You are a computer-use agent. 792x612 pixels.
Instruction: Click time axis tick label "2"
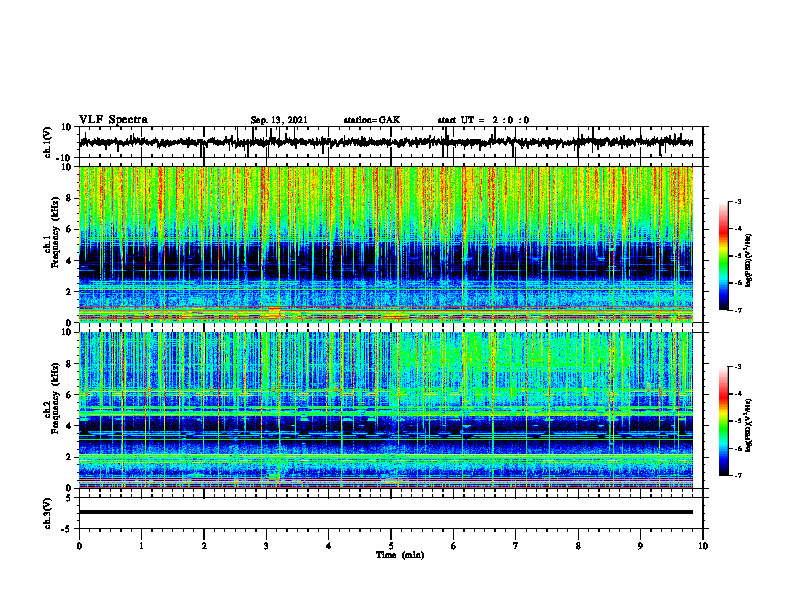(x=204, y=546)
